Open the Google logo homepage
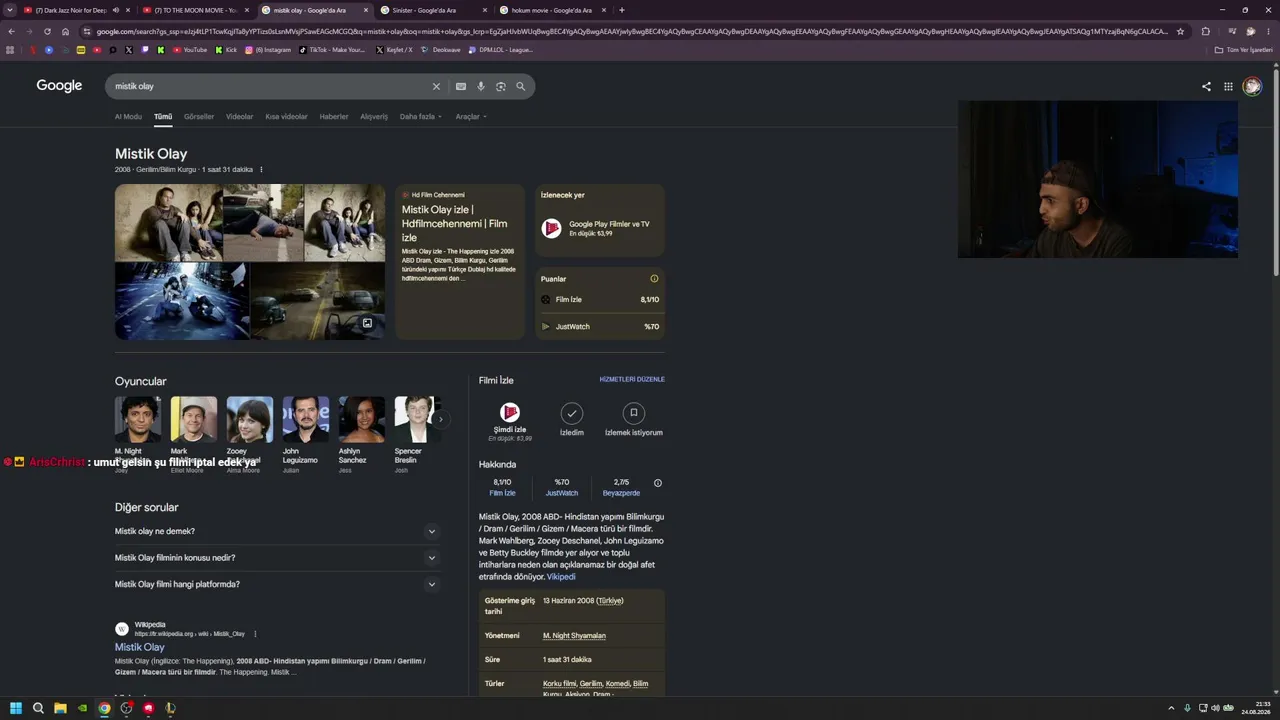 pos(59,86)
